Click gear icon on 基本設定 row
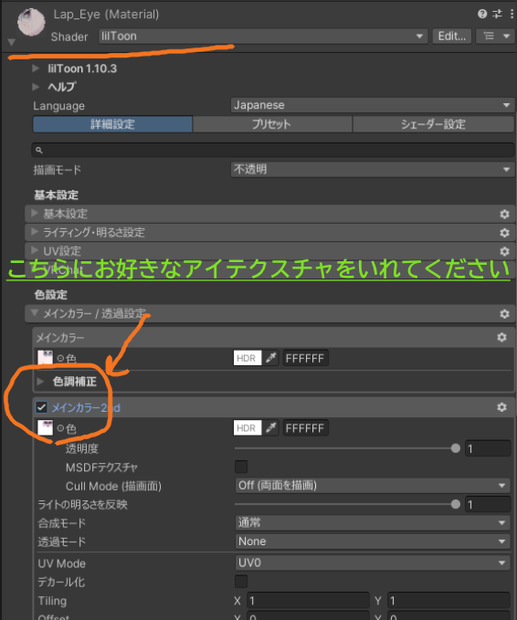 coord(504,214)
